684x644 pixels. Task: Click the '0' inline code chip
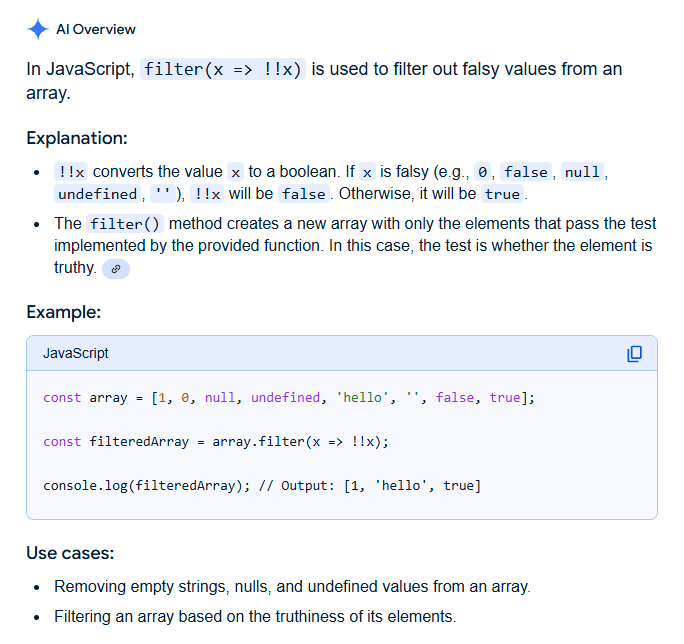[482, 172]
